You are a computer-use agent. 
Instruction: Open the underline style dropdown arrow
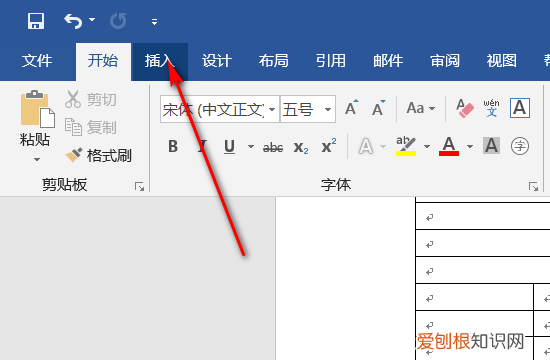coord(251,146)
